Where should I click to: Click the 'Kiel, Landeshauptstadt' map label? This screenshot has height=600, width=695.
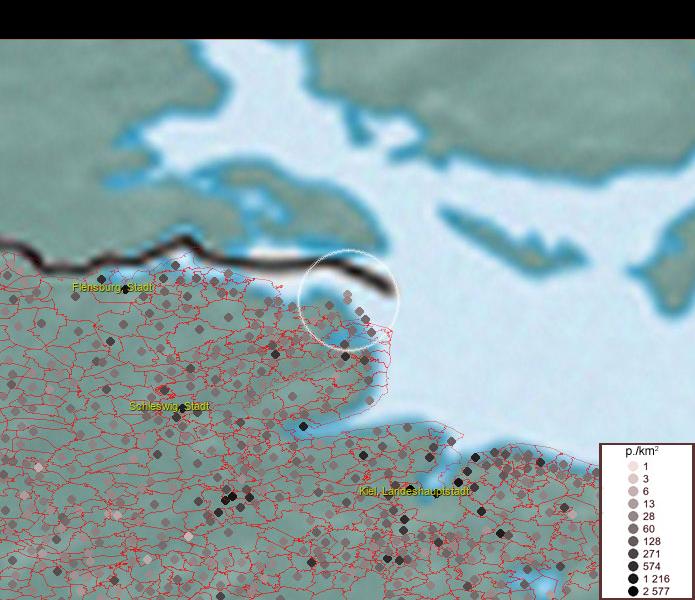414,491
